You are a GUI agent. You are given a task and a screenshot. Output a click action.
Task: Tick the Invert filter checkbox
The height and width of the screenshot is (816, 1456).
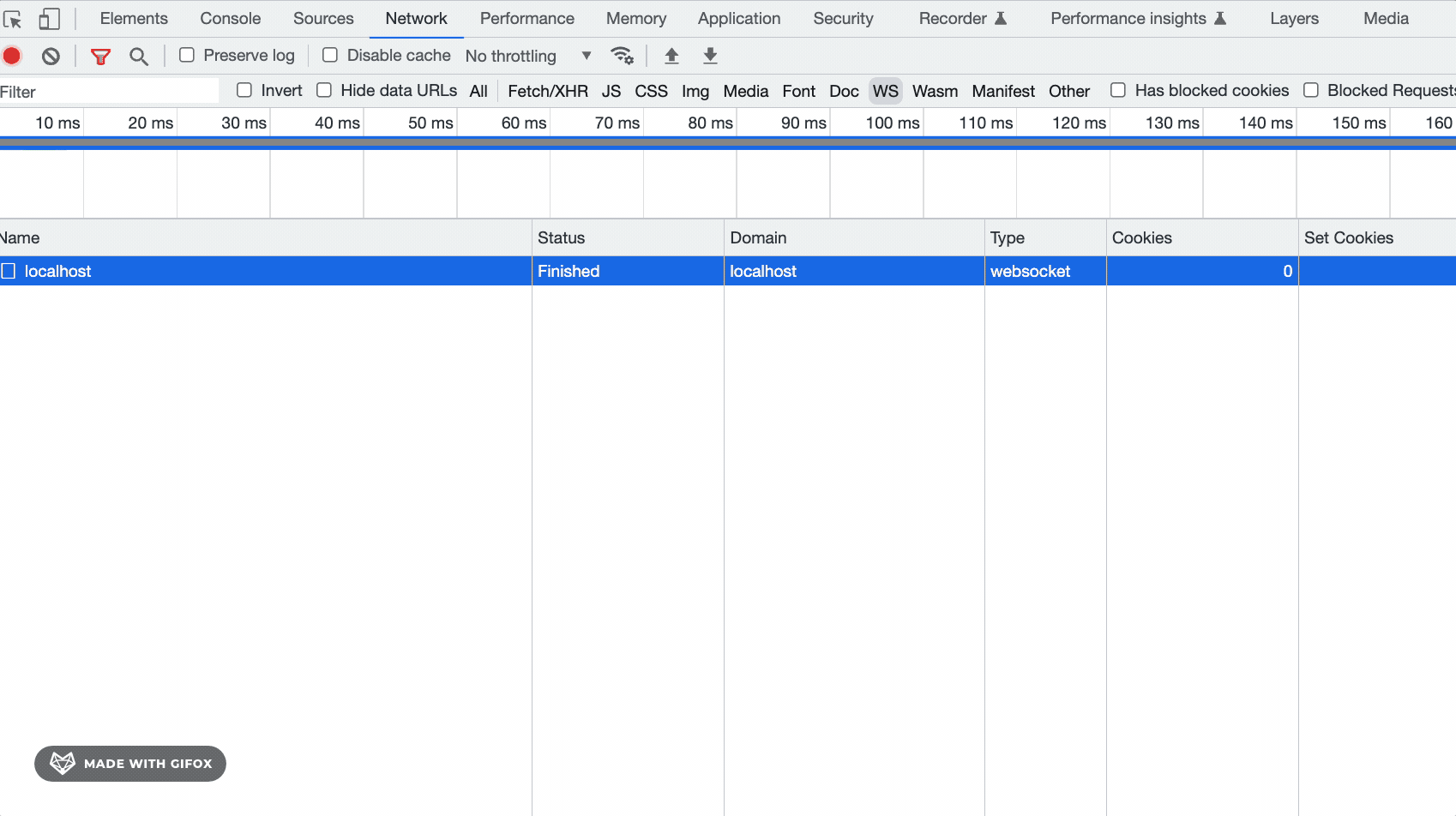pyautogui.click(x=244, y=90)
